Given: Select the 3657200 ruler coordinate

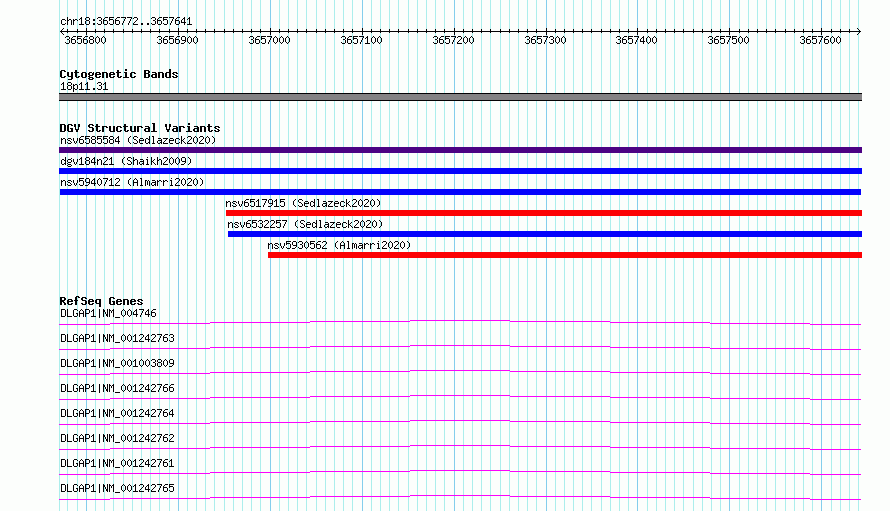Looking at the screenshot, I should coord(453,40).
